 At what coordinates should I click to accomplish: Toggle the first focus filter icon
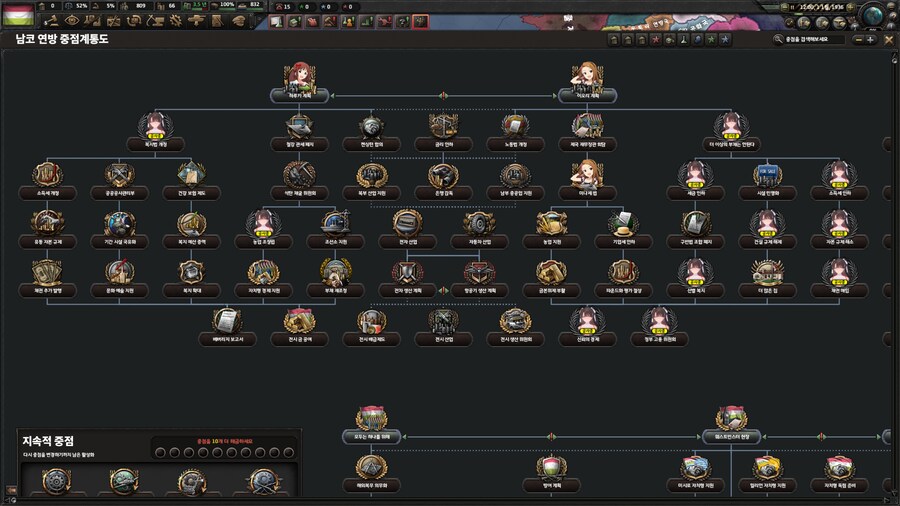[x=614, y=40]
